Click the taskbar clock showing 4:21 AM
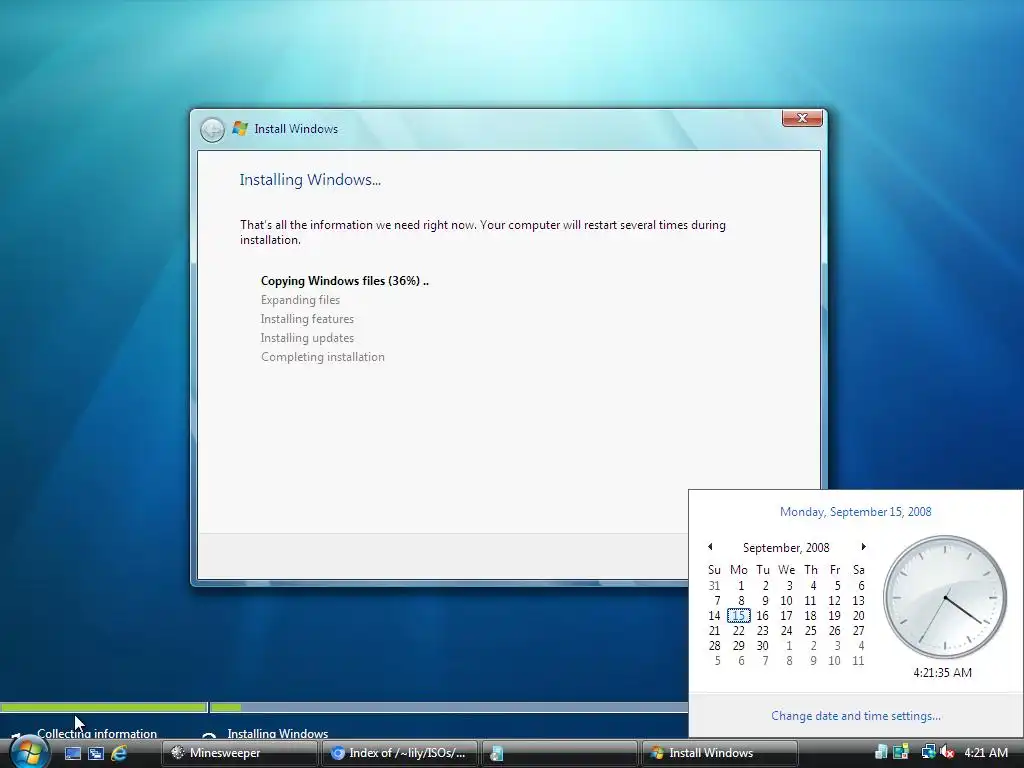 [x=986, y=753]
